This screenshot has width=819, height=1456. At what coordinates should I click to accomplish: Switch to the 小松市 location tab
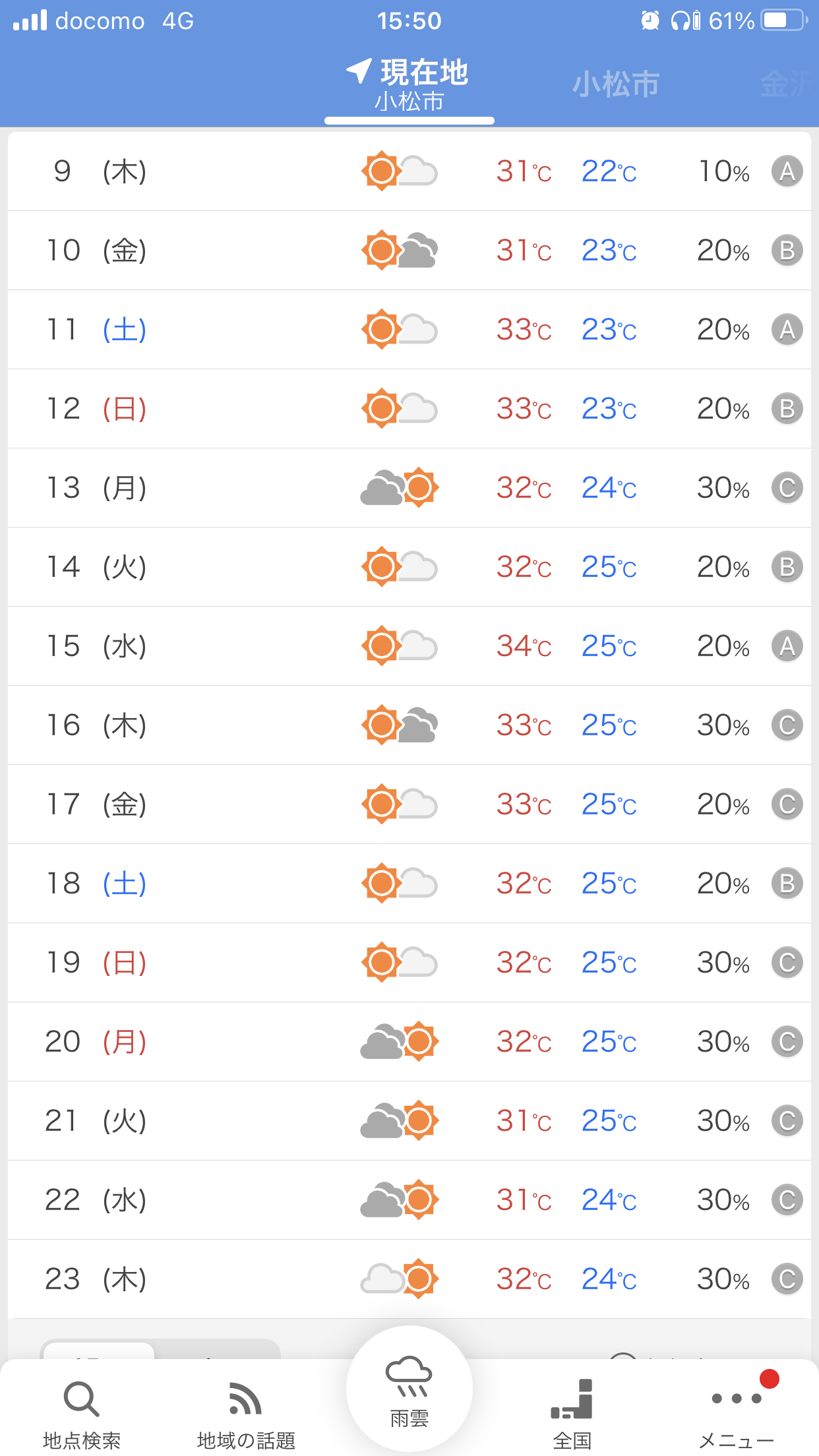coord(616,84)
